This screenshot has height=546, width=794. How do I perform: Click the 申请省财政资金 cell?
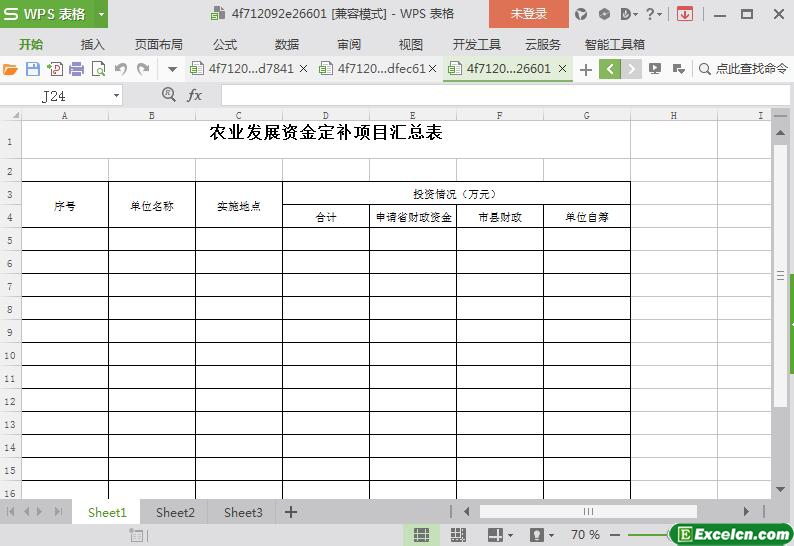point(413,217)
